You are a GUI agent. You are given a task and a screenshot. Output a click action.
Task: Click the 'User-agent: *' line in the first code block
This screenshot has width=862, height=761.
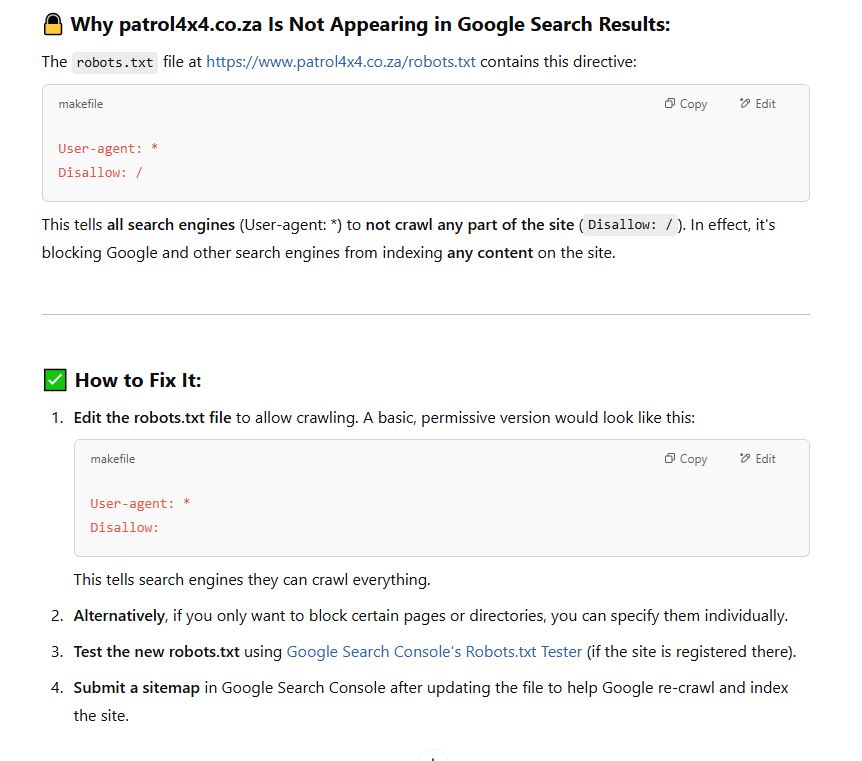pos(108,148)
